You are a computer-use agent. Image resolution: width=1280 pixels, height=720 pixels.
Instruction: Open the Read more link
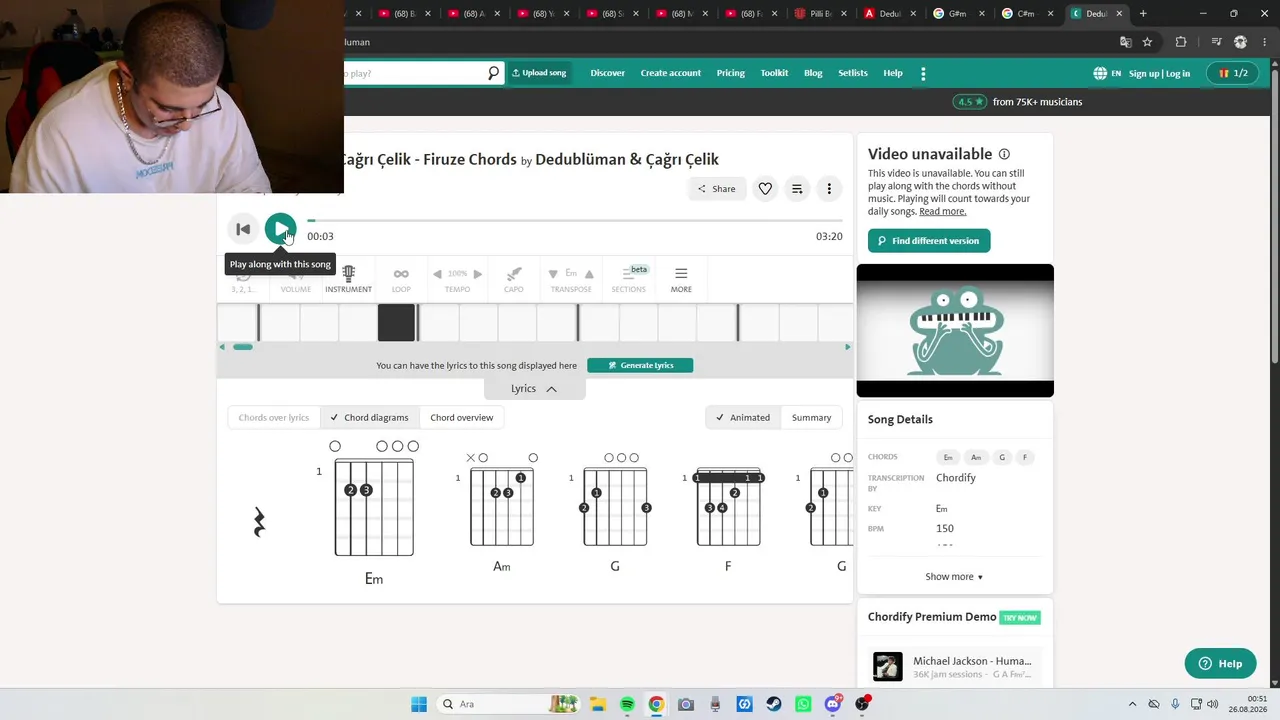click(x=943, y=211)
